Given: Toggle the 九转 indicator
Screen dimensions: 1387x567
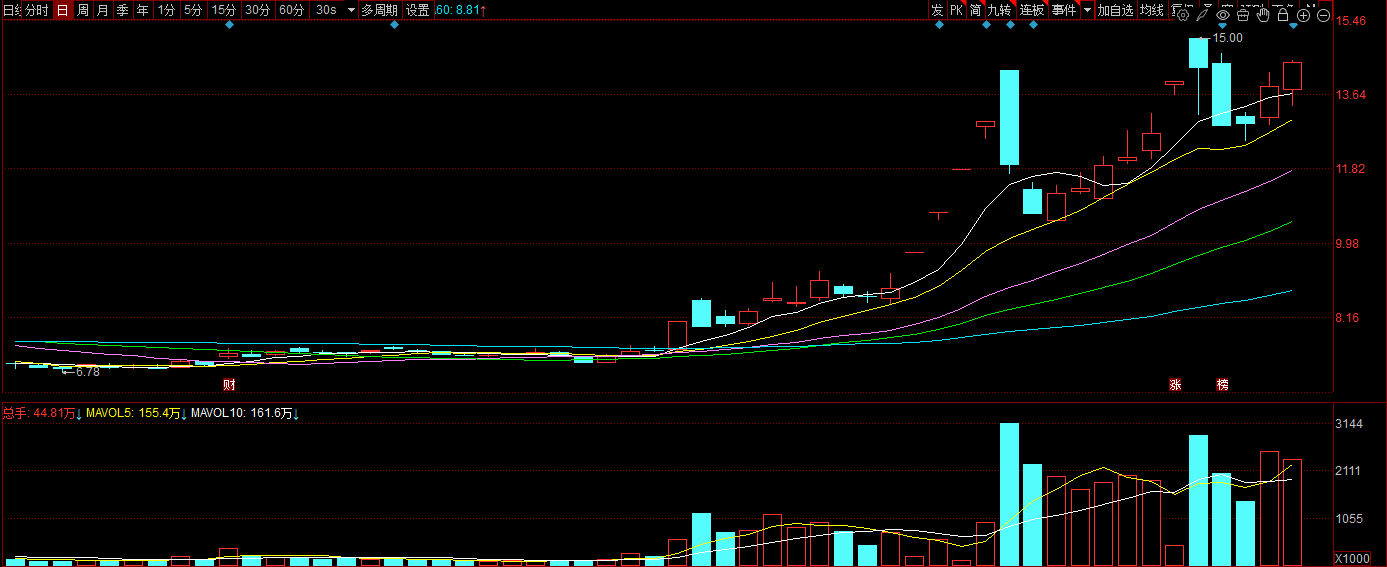Looking at the screenshot, I should pyautogui.click(x=1000, y=10).
